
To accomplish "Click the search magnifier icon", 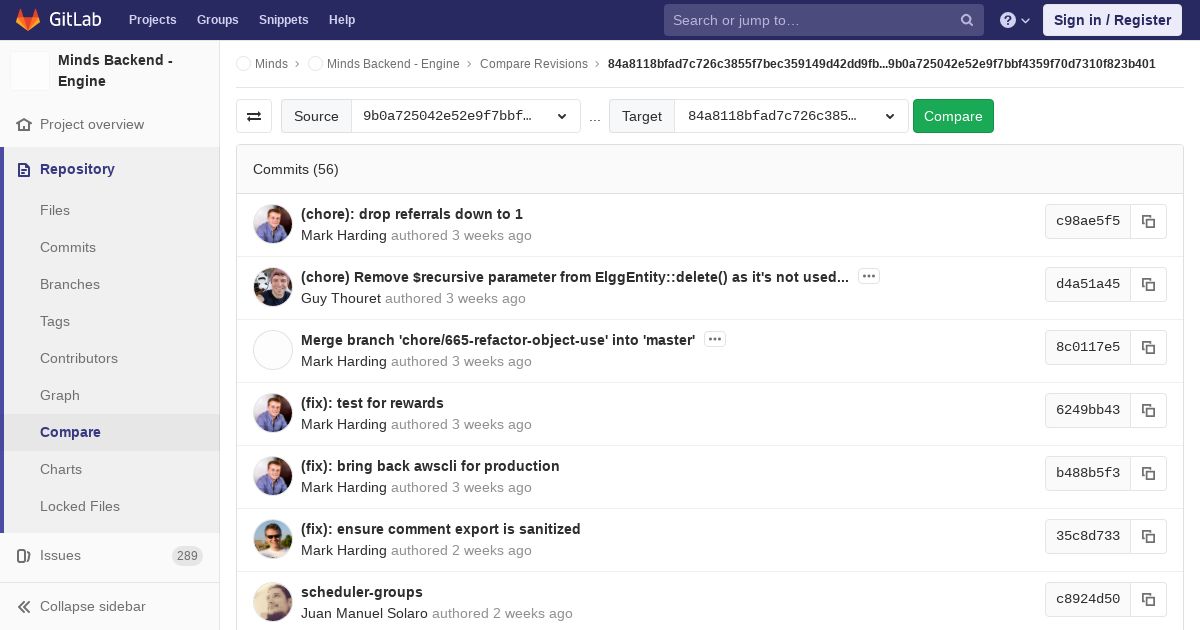I will coord(967,20).
